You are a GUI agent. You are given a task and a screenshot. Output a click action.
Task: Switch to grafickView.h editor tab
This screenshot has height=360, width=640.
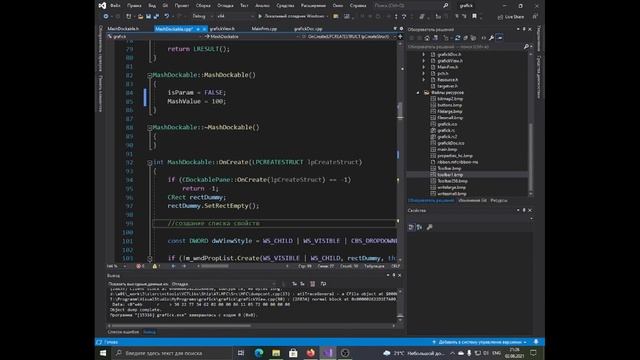[222, 29]
